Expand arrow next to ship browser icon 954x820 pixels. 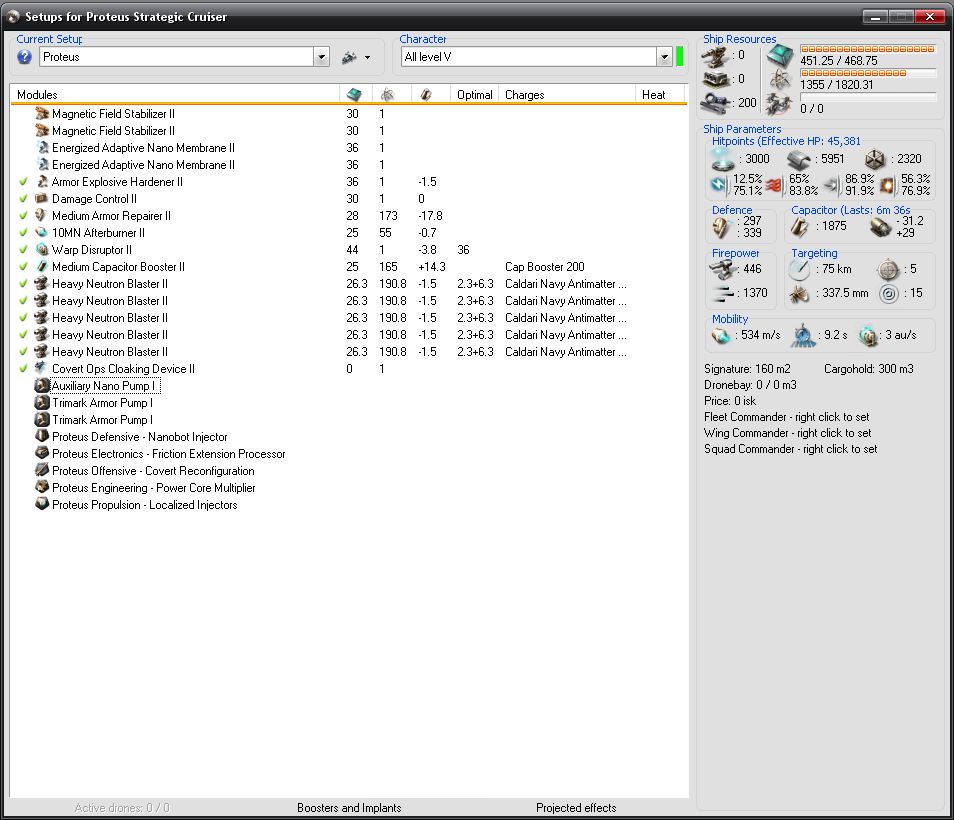click(x=367, y=58)
